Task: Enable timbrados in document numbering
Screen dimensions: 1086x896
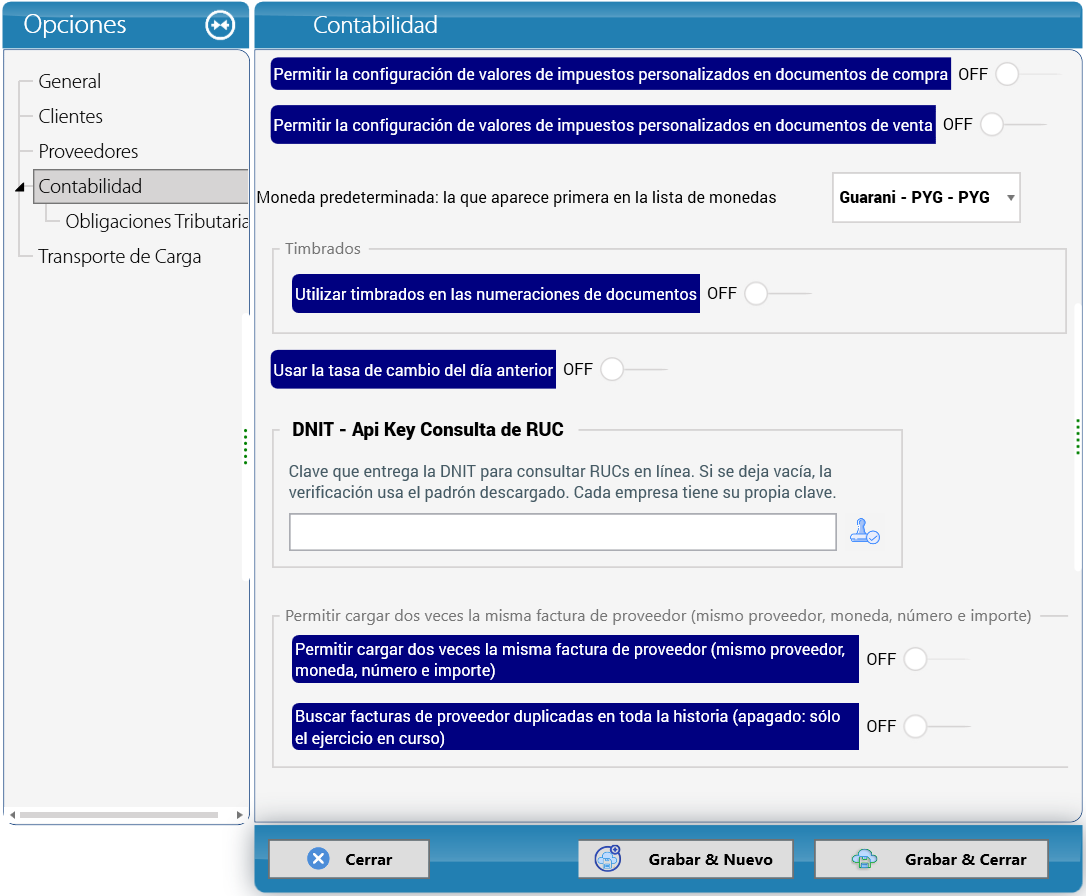Action: (x=777, y=294)
